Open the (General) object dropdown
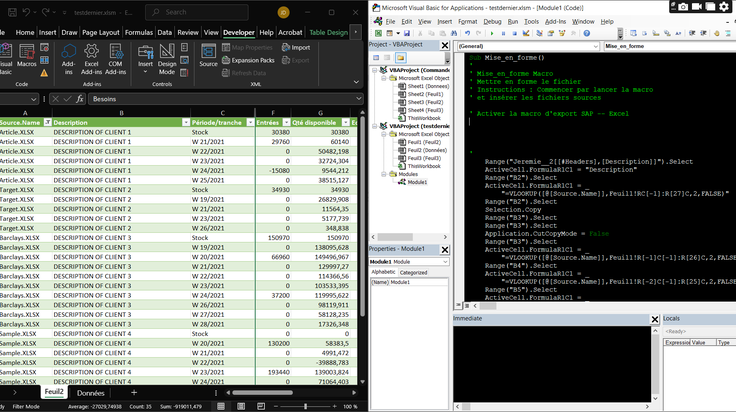 pyautogui.click(x=529, y=46)
